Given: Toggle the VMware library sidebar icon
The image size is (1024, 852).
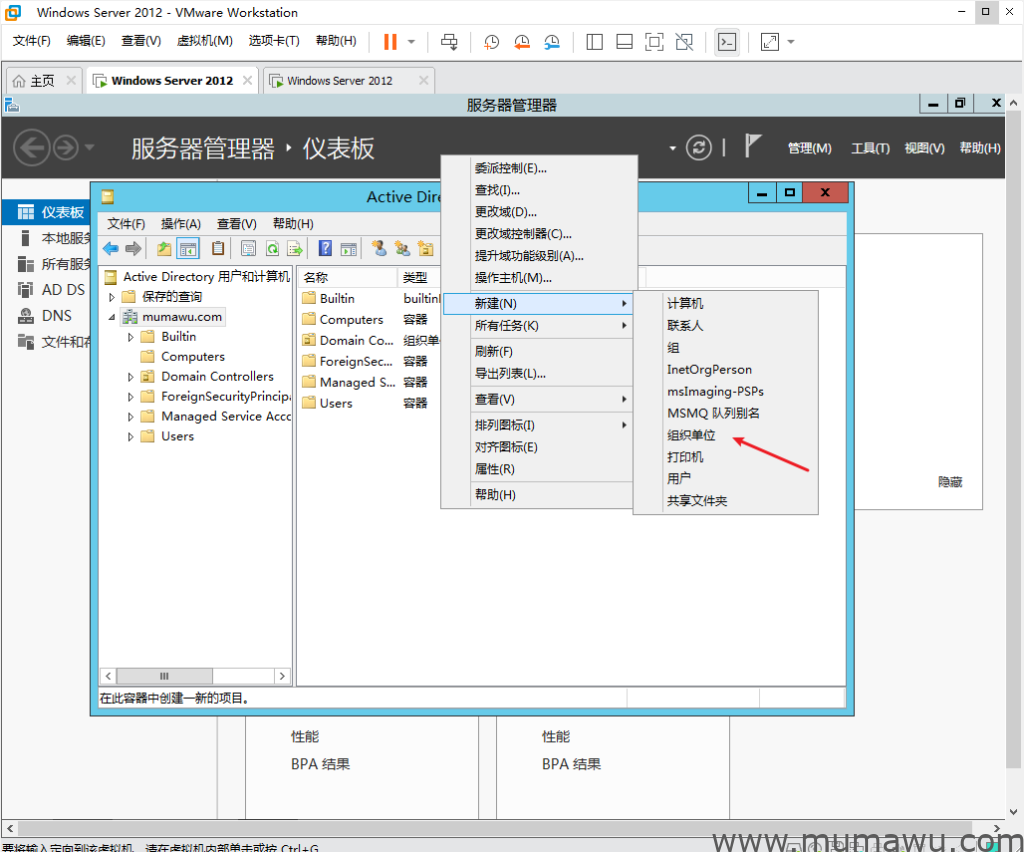Looking at the screenshot, I should (594, 42).
